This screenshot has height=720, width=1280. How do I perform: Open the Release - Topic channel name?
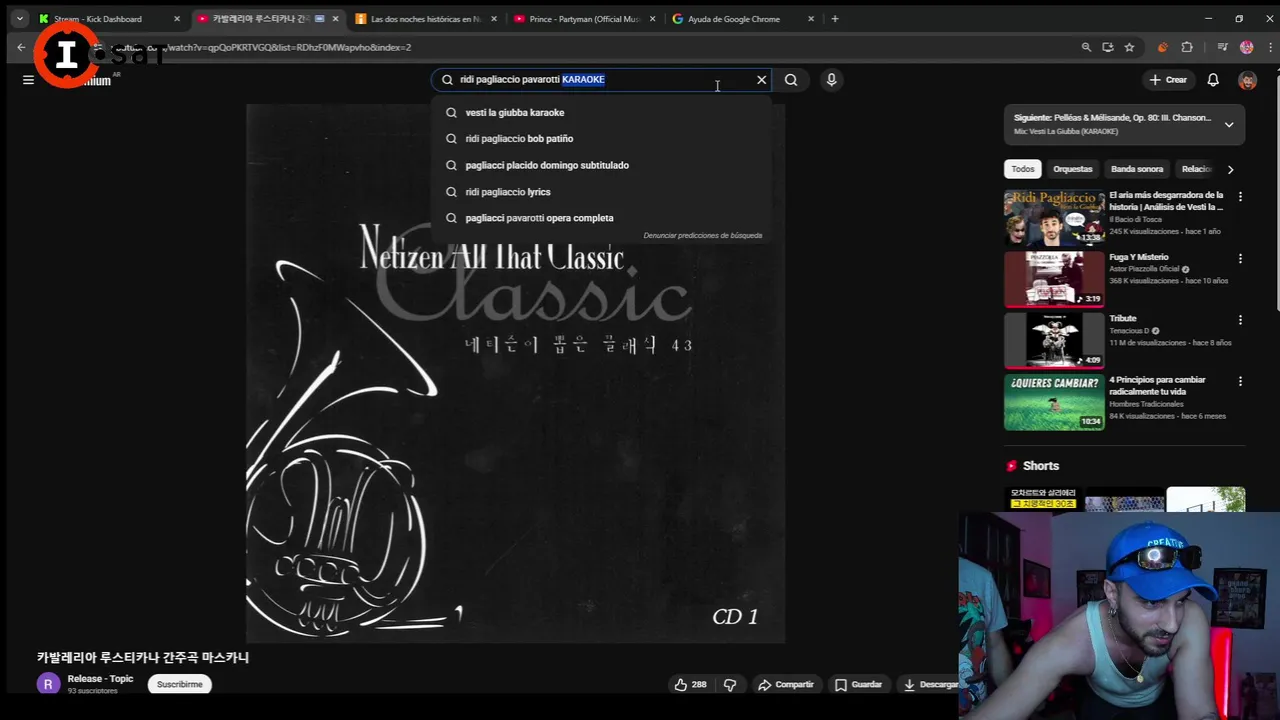[100, 679]
